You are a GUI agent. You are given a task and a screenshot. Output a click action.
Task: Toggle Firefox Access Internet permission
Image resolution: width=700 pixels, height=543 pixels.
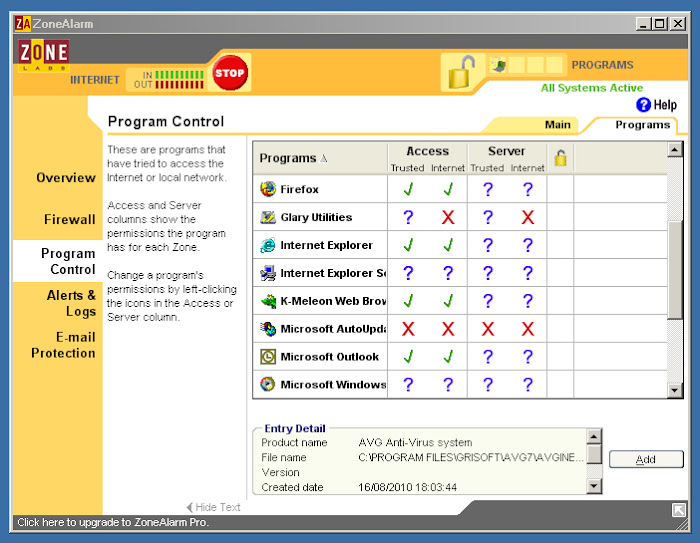coord(448,189)
